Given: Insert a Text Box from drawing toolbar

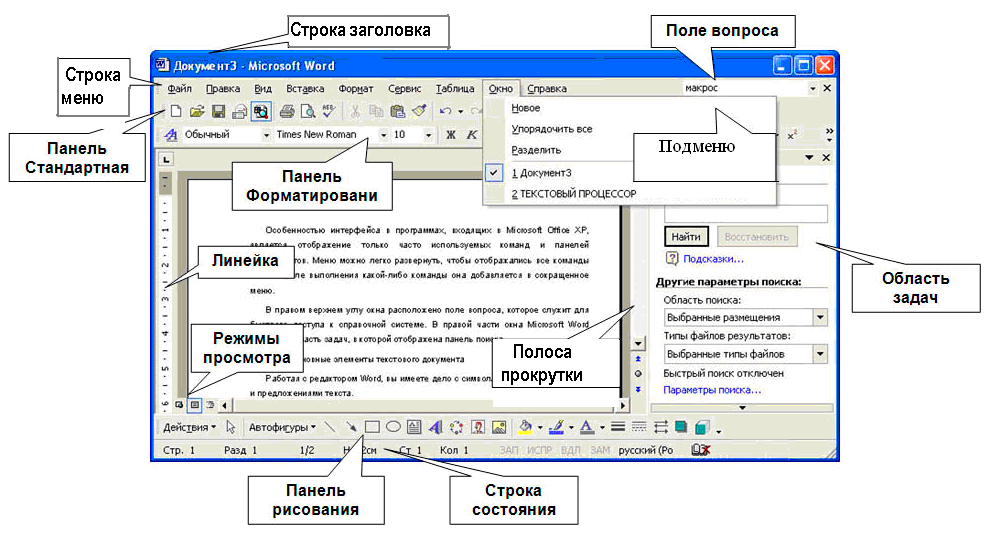Looking at the screenshot, I should [x=414, y=427].
